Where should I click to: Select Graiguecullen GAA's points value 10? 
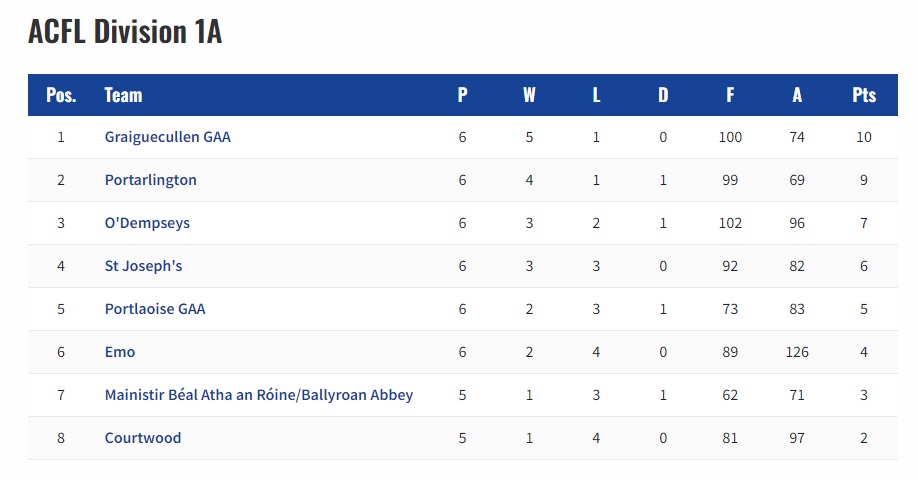[864, 137]
